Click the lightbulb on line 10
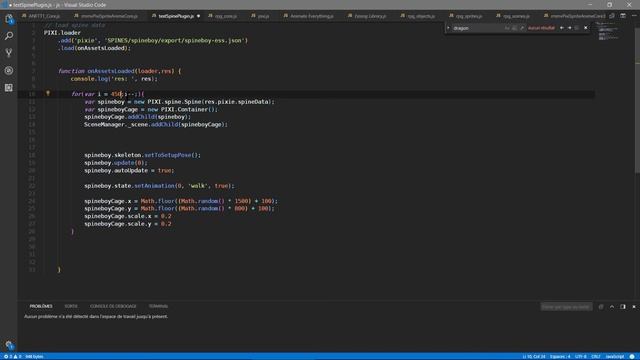 (48, 93)
